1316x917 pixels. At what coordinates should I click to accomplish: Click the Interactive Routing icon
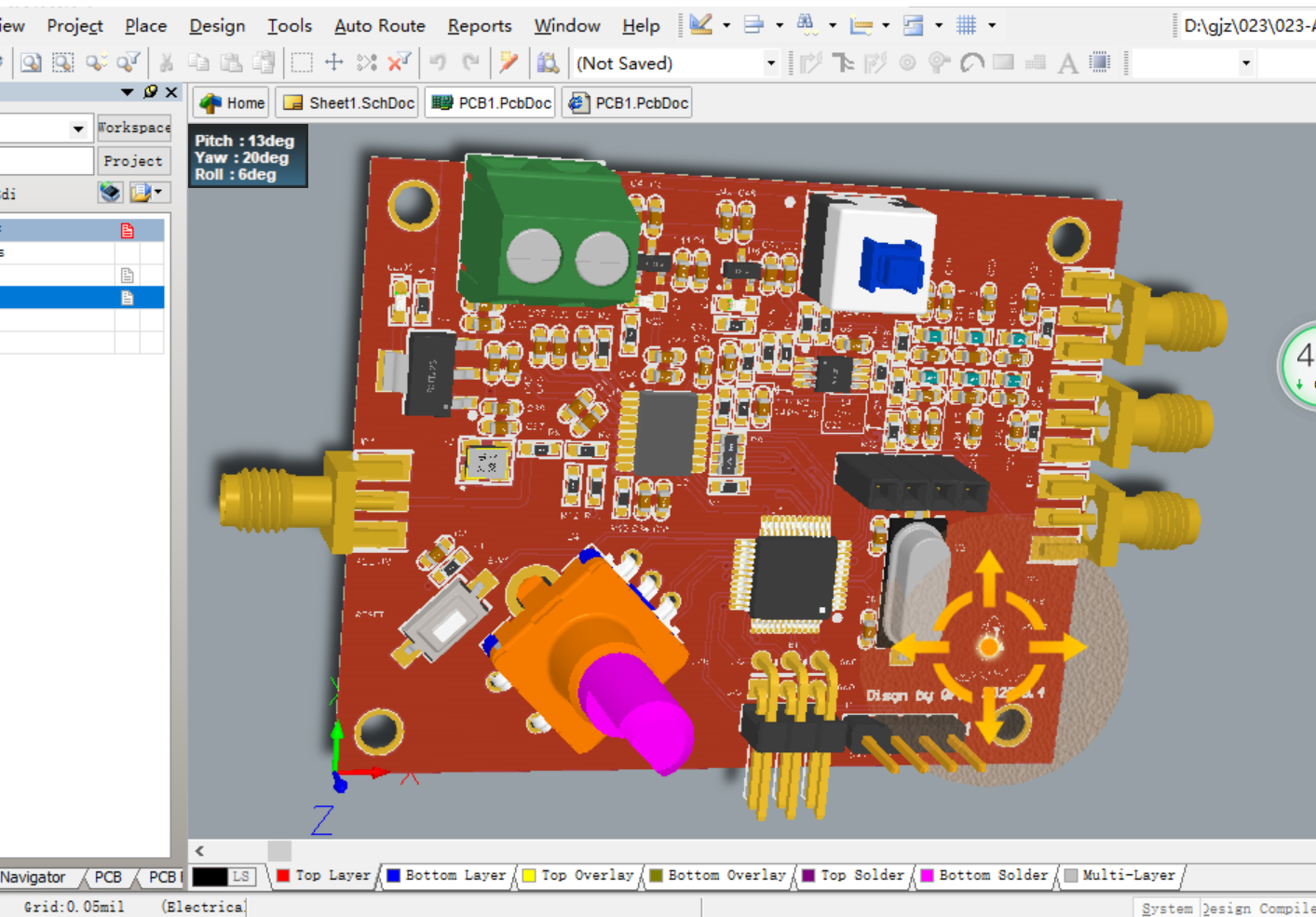pos(811,63)
